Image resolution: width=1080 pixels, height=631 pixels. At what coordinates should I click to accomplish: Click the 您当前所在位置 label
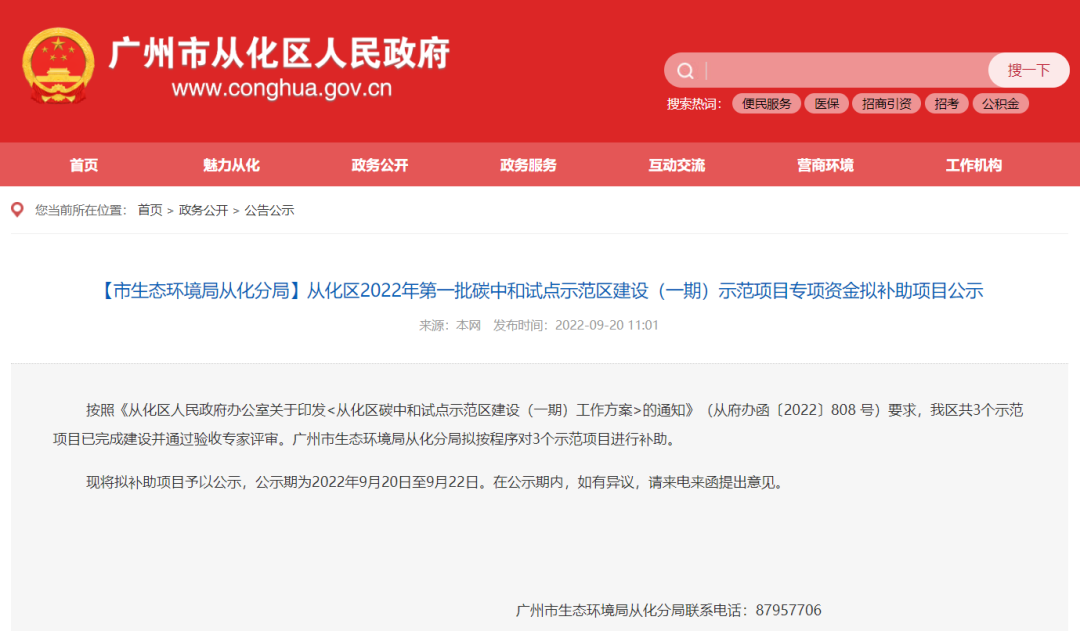(81, 210)
